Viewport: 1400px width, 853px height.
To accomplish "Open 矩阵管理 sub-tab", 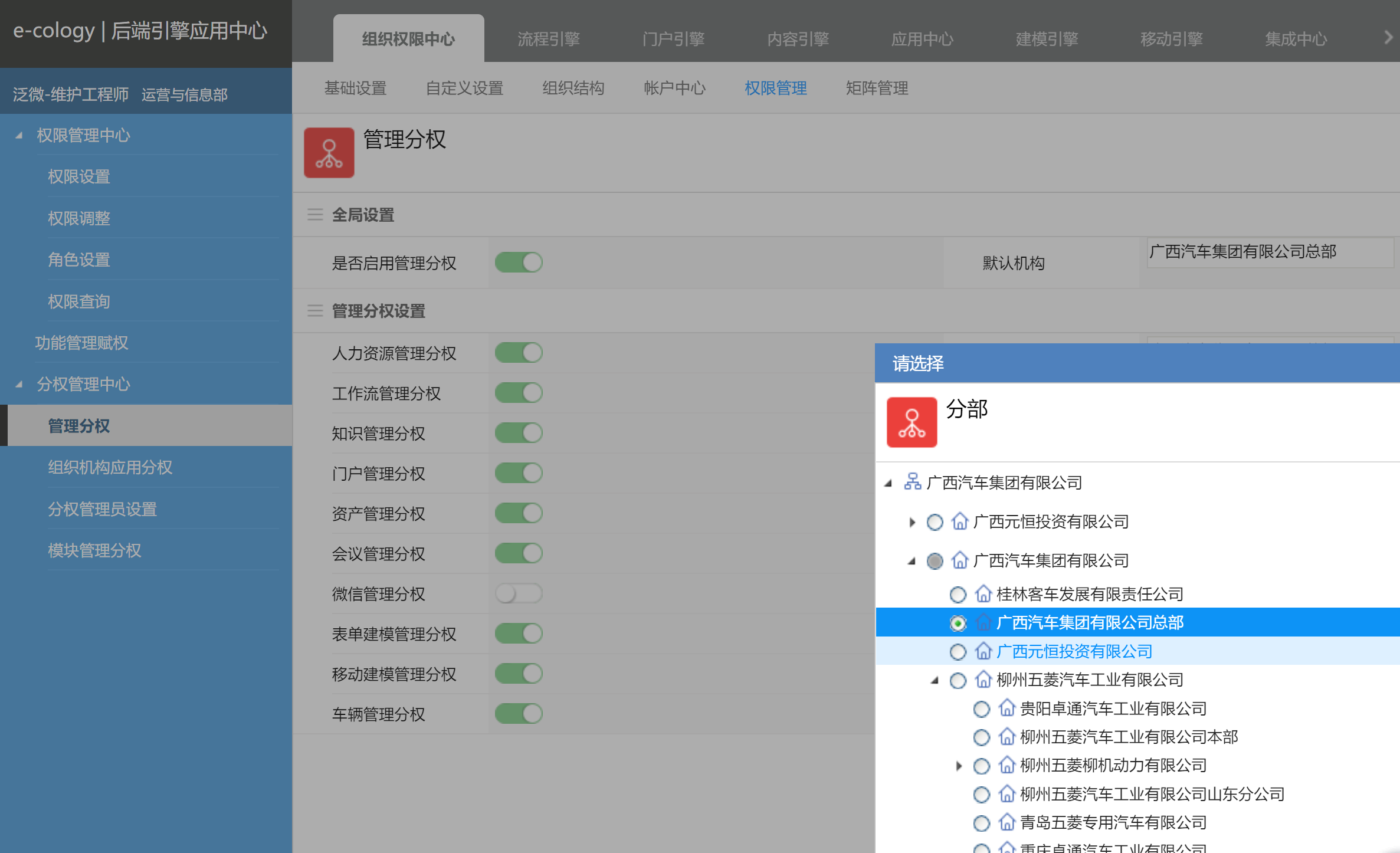I will point(877,88).
